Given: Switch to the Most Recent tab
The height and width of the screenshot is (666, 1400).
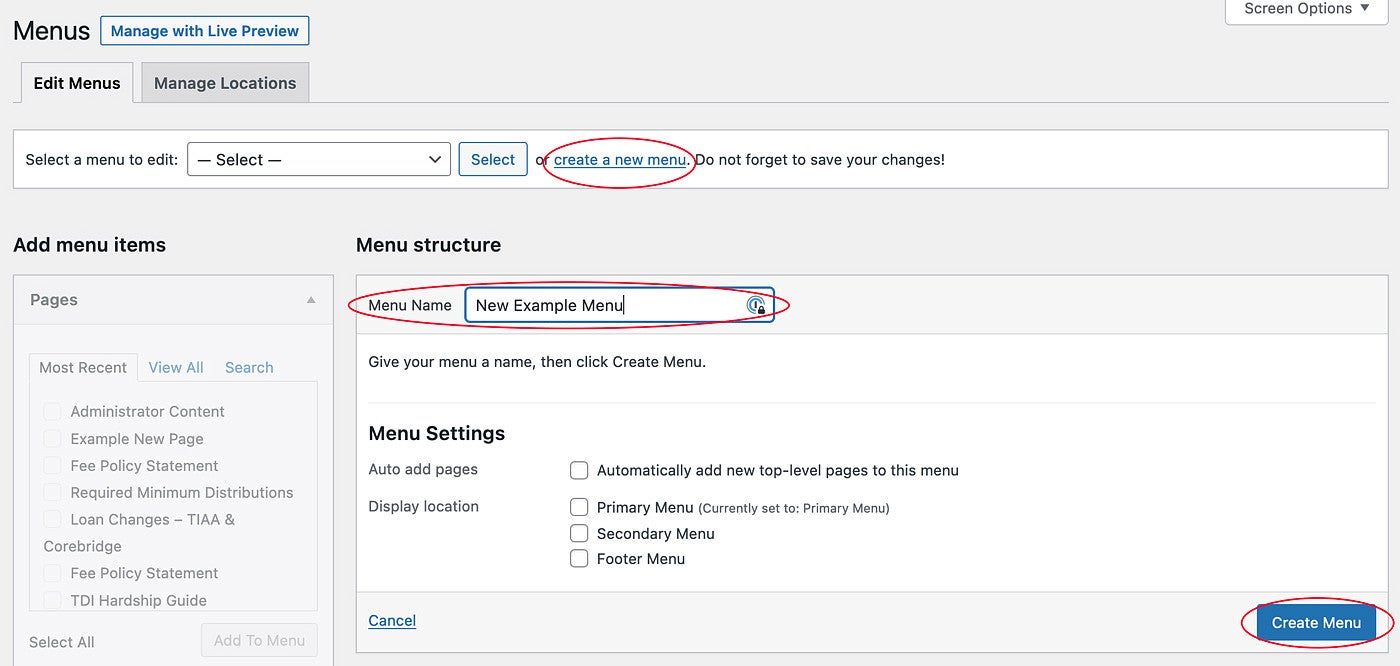Looking at the screenshot, I should (83, 367).
